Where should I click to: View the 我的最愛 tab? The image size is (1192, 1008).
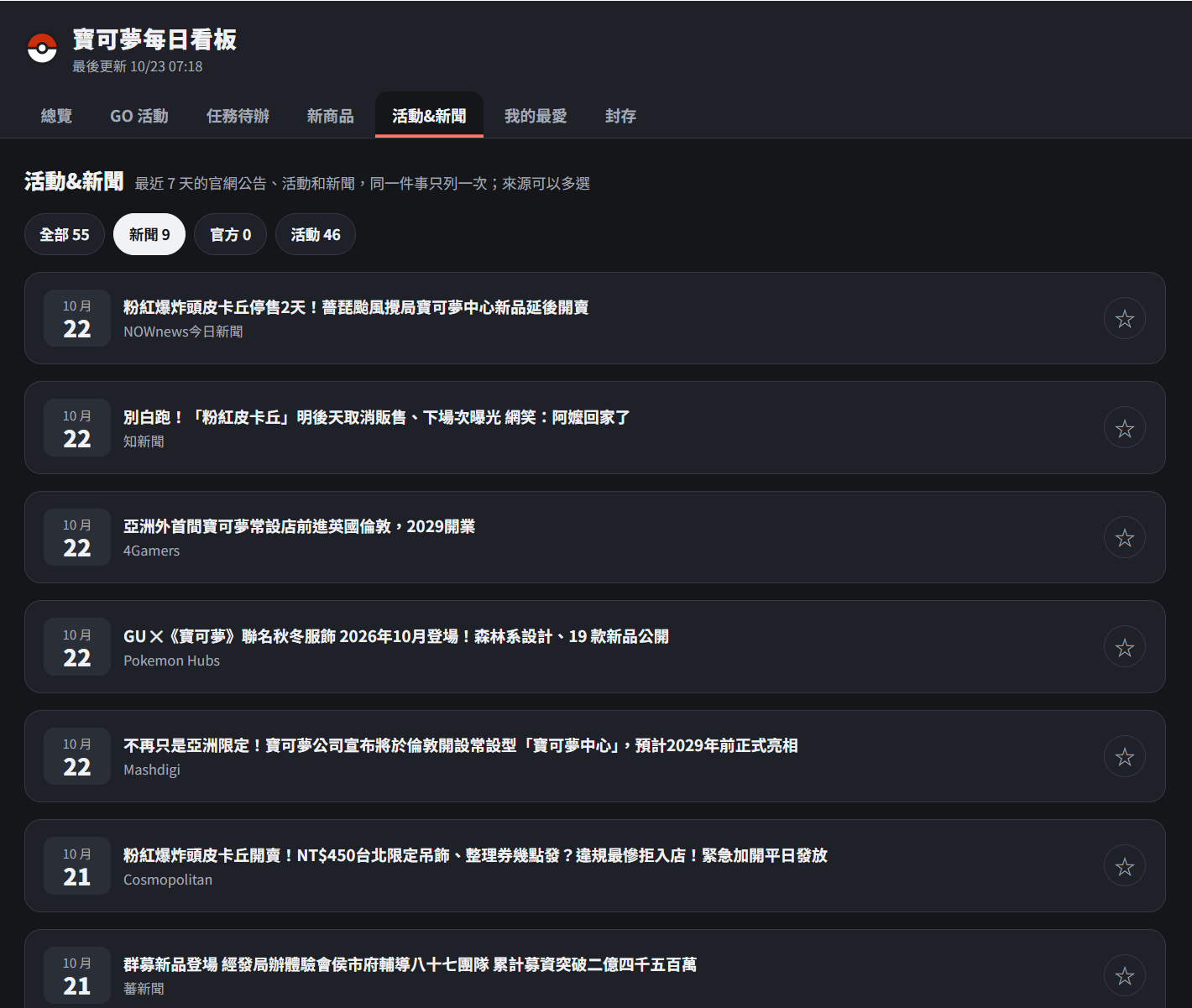[x=536, y=116]
